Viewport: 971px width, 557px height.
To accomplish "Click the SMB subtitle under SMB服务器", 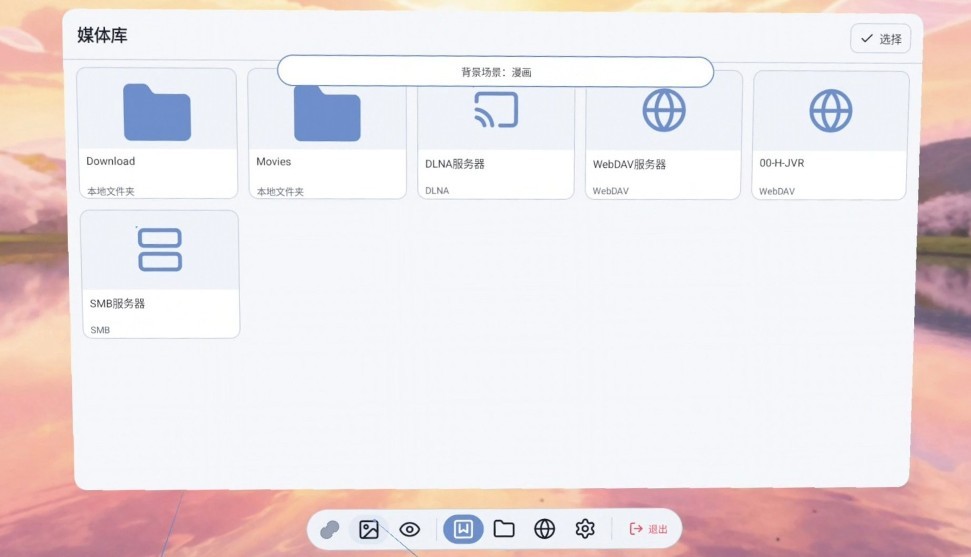I will 100,330.
